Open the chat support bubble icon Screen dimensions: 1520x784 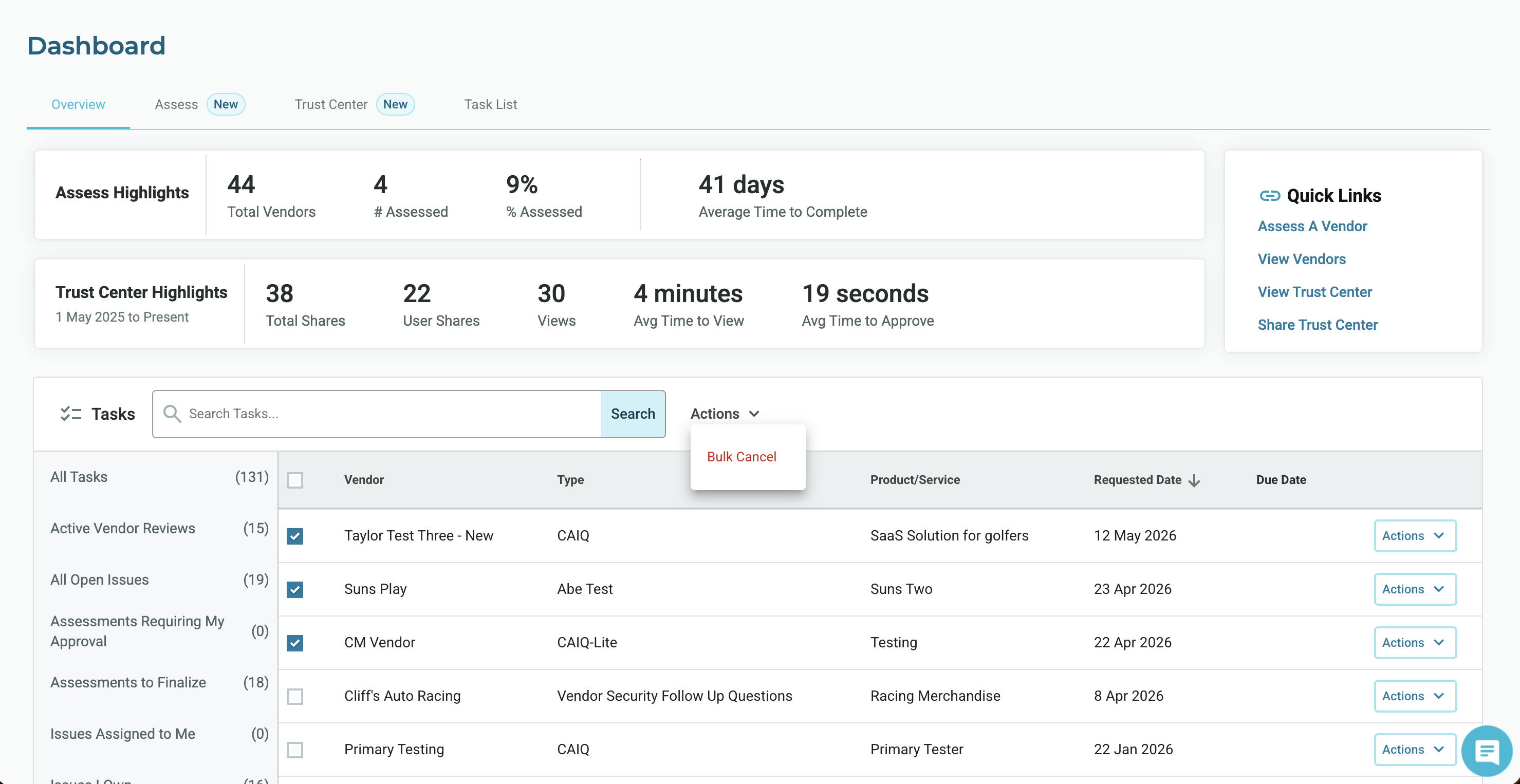coord(1487,751)
